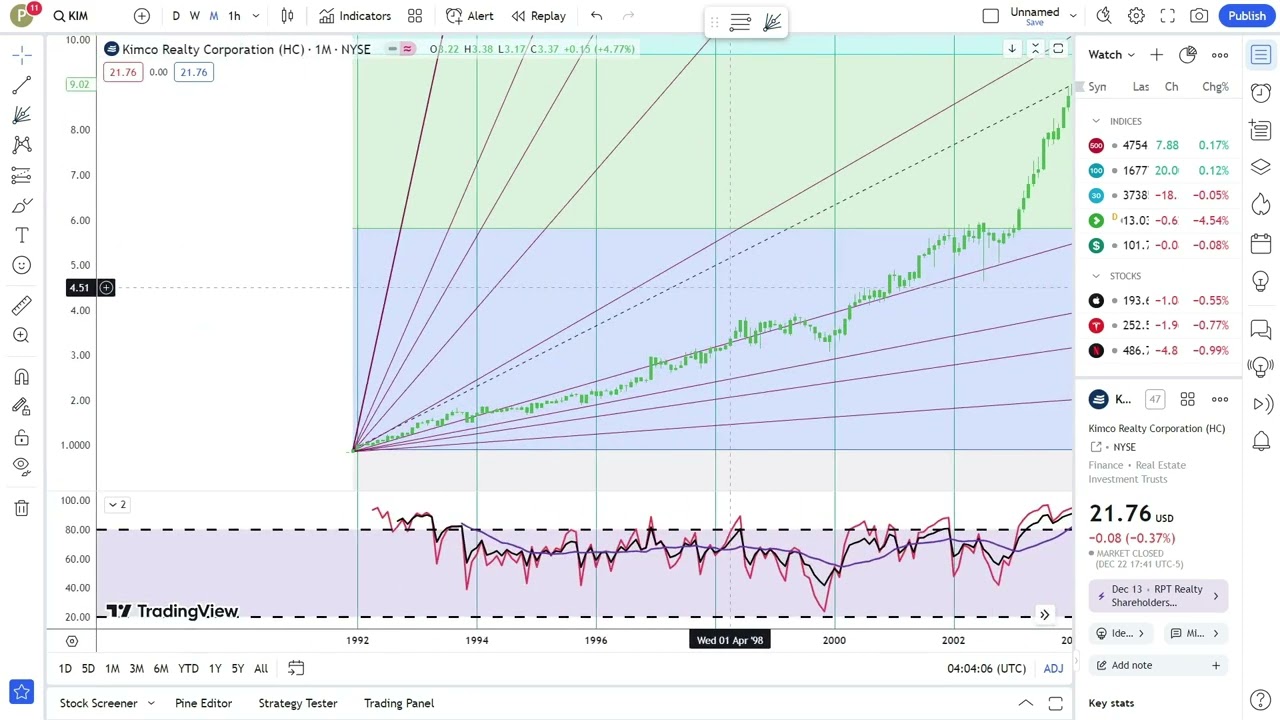Select the crosshair cursor tool
1280x720 pixels.
21,56
